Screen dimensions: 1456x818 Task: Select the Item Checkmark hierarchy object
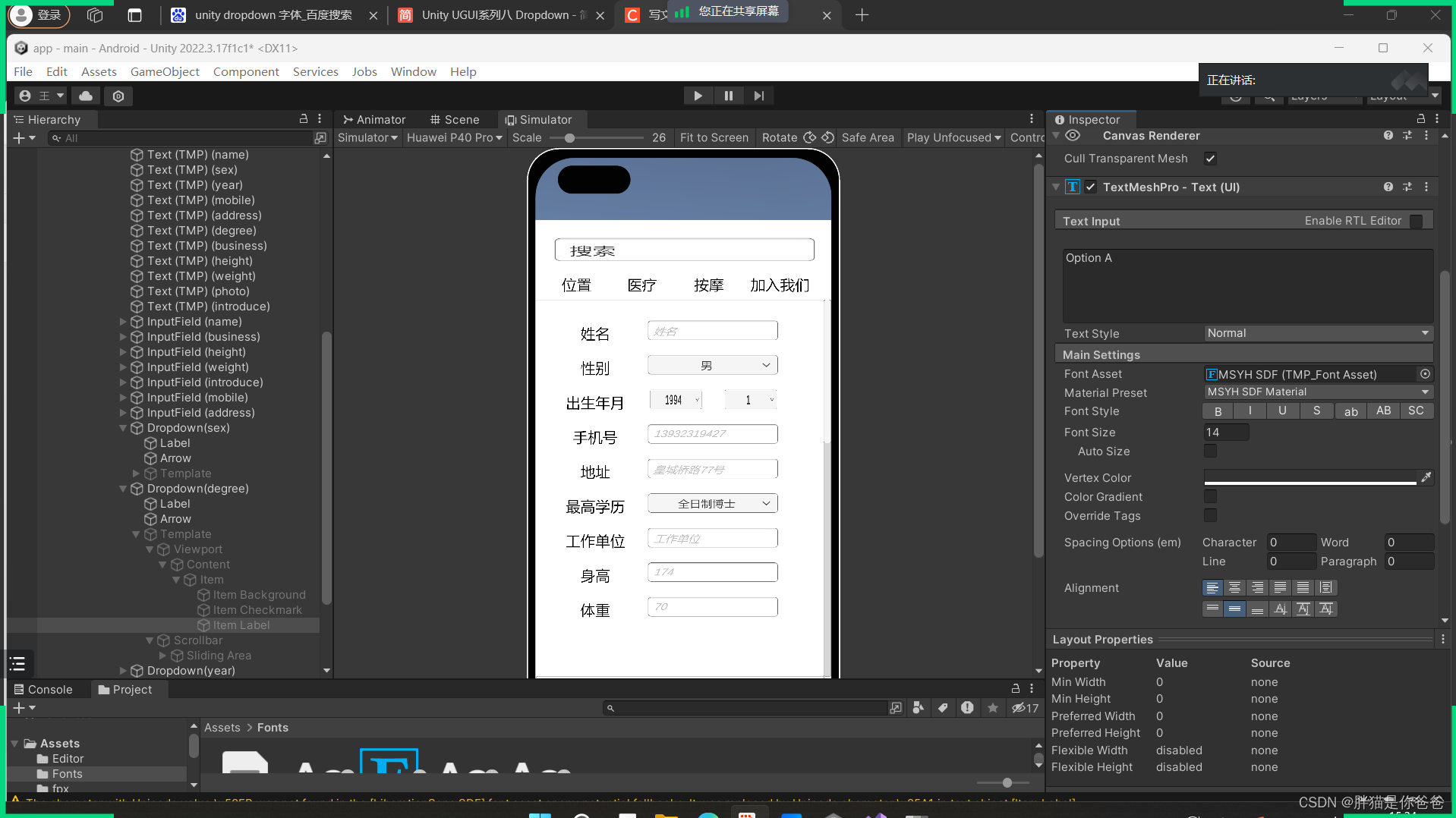[x=257, y=610]
